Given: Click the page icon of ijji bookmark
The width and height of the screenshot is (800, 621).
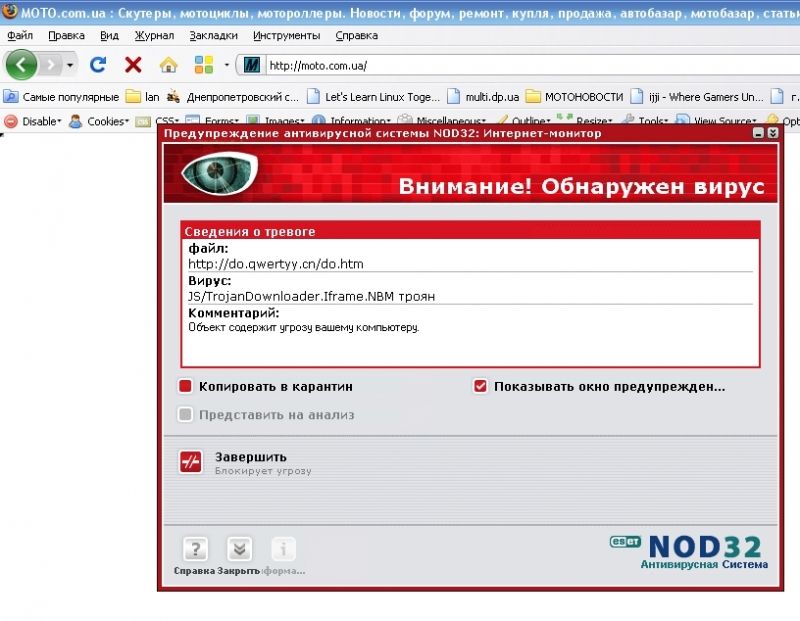Looking at the screenshot, I should tap(637, 96).
